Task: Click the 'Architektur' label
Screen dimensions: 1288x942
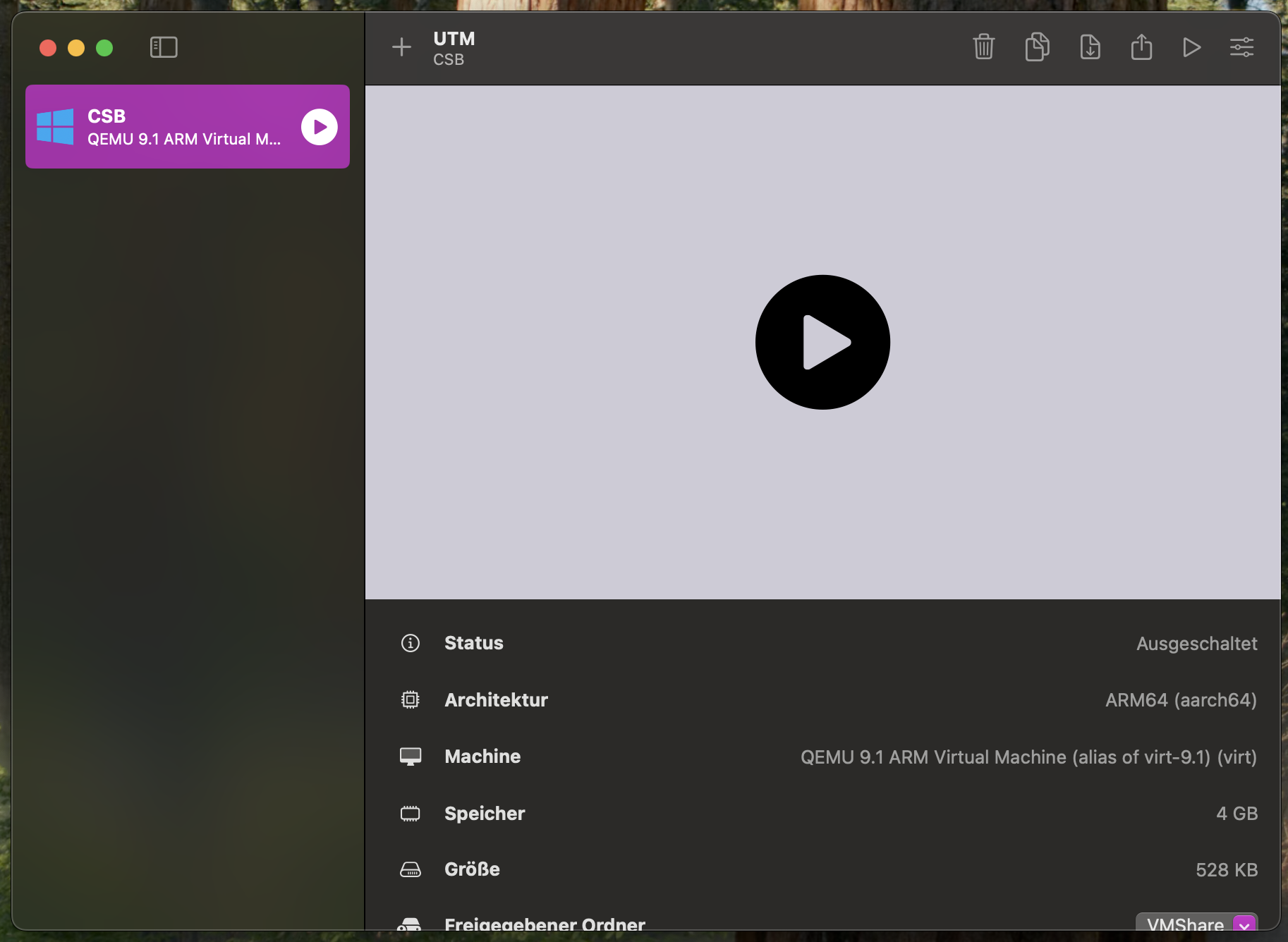Action: pyautogui.click(x=496, y=700)
